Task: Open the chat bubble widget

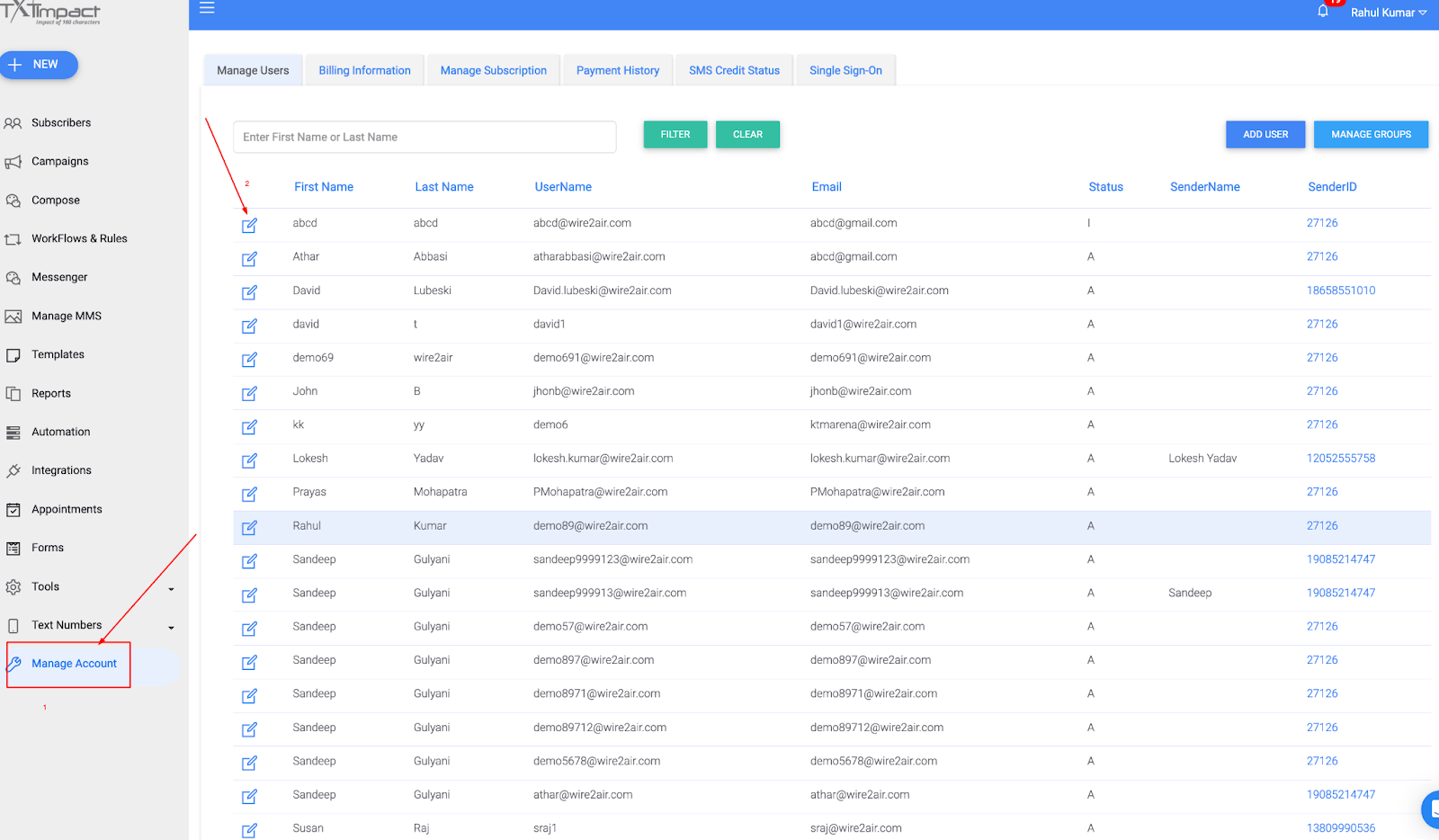Action: (1429, 809)
